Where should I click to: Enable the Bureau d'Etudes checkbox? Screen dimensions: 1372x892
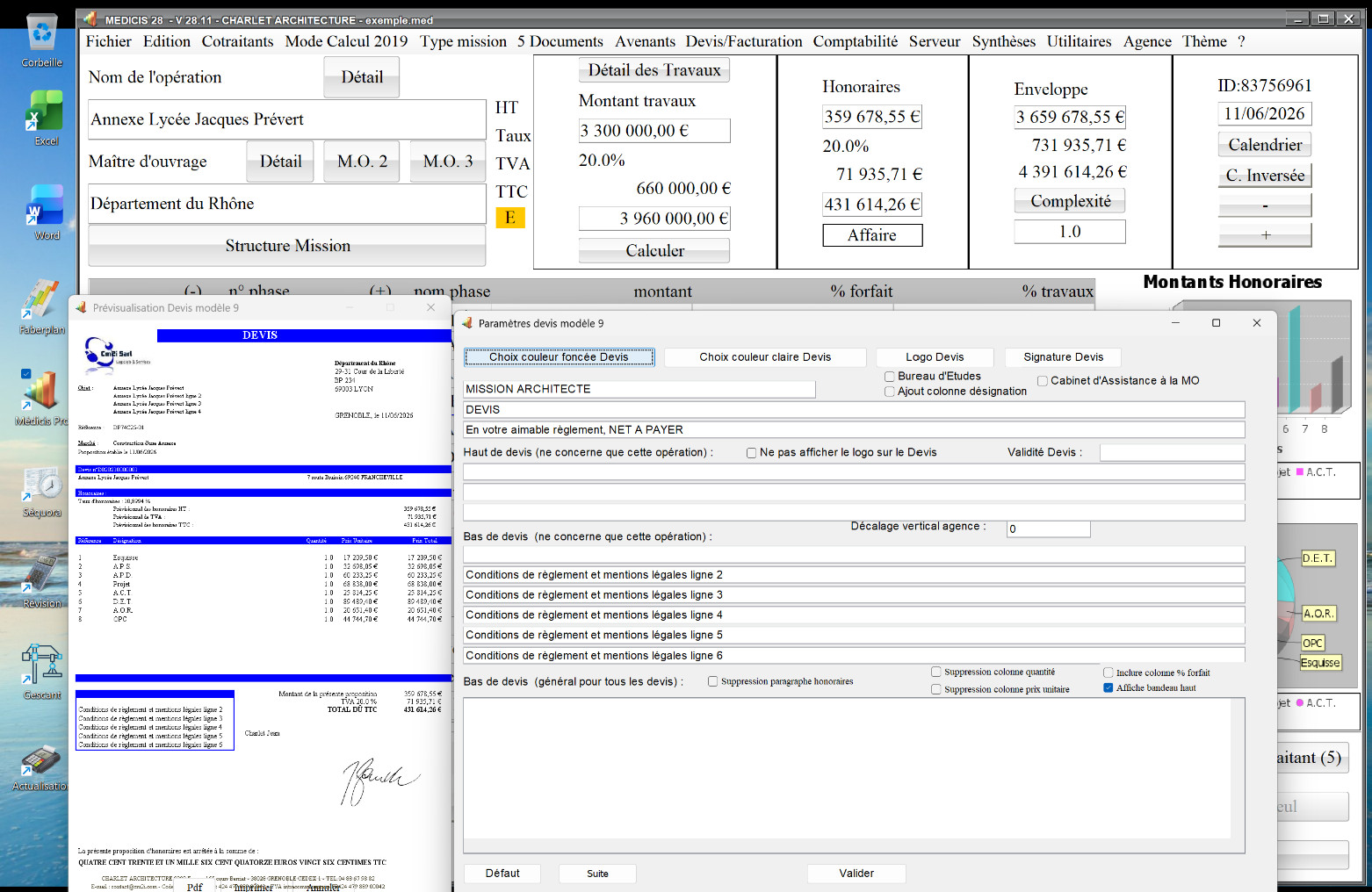pos(890,377)
